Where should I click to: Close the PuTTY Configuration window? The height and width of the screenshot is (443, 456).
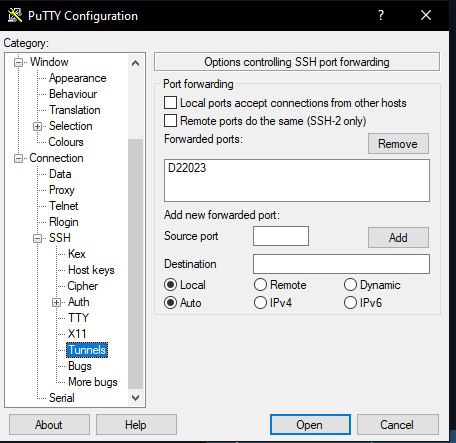tap(426, 15)
